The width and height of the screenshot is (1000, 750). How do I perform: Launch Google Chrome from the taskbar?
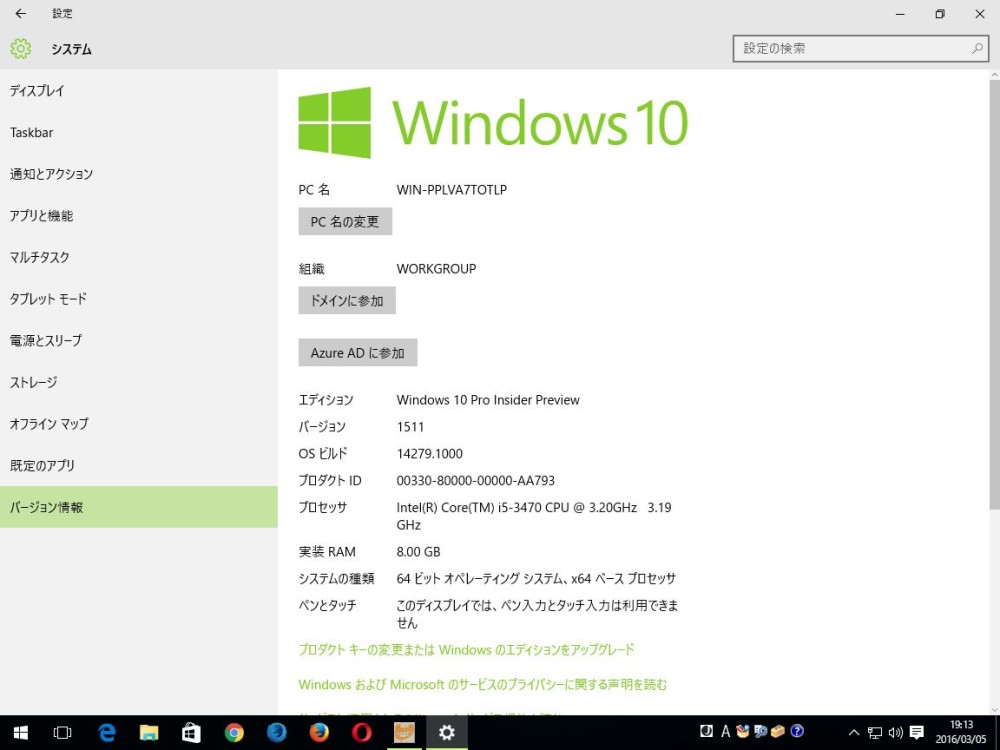click(234, 733)
